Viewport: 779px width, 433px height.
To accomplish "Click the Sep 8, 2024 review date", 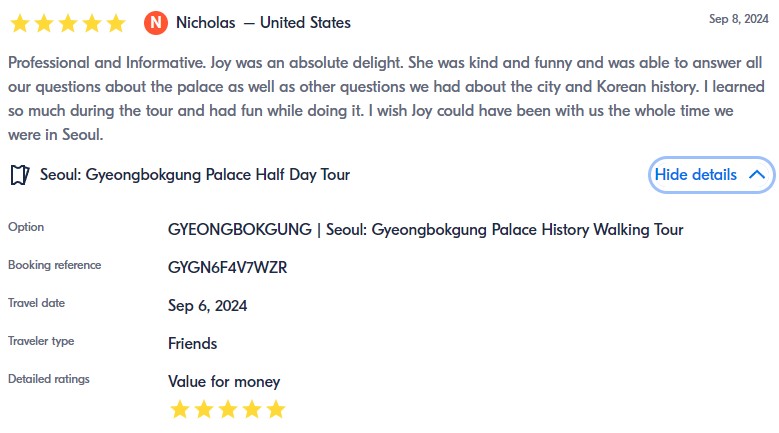I will coord(738,19).
